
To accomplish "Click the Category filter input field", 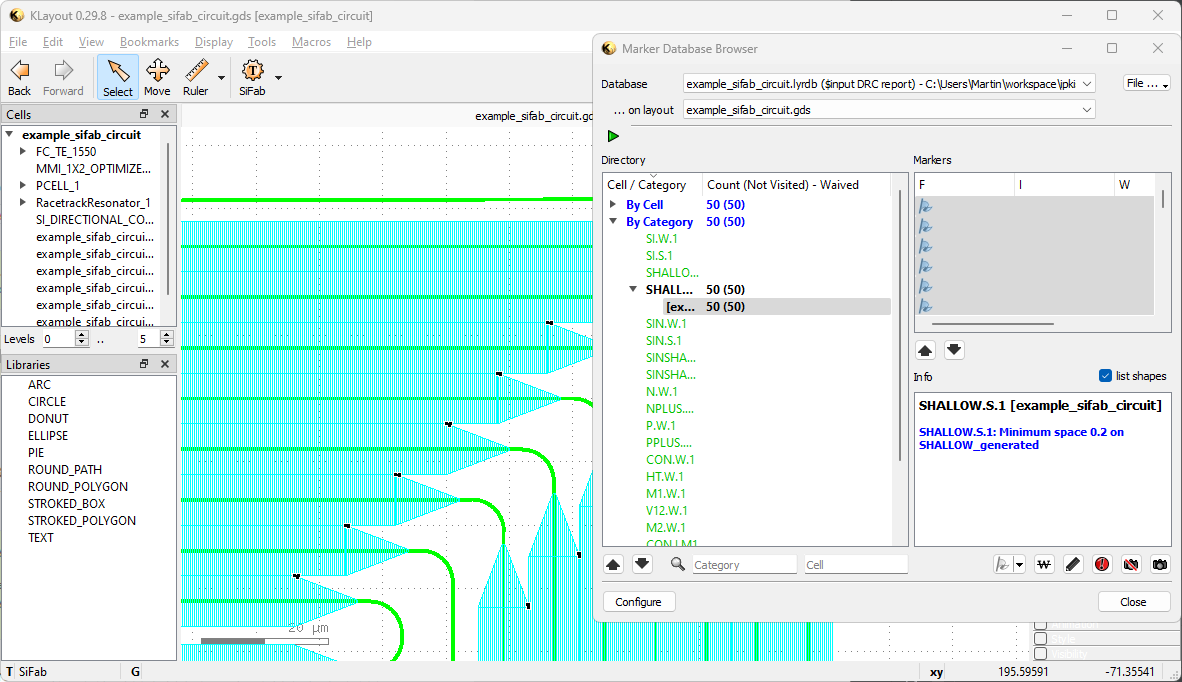I will 744,565.
